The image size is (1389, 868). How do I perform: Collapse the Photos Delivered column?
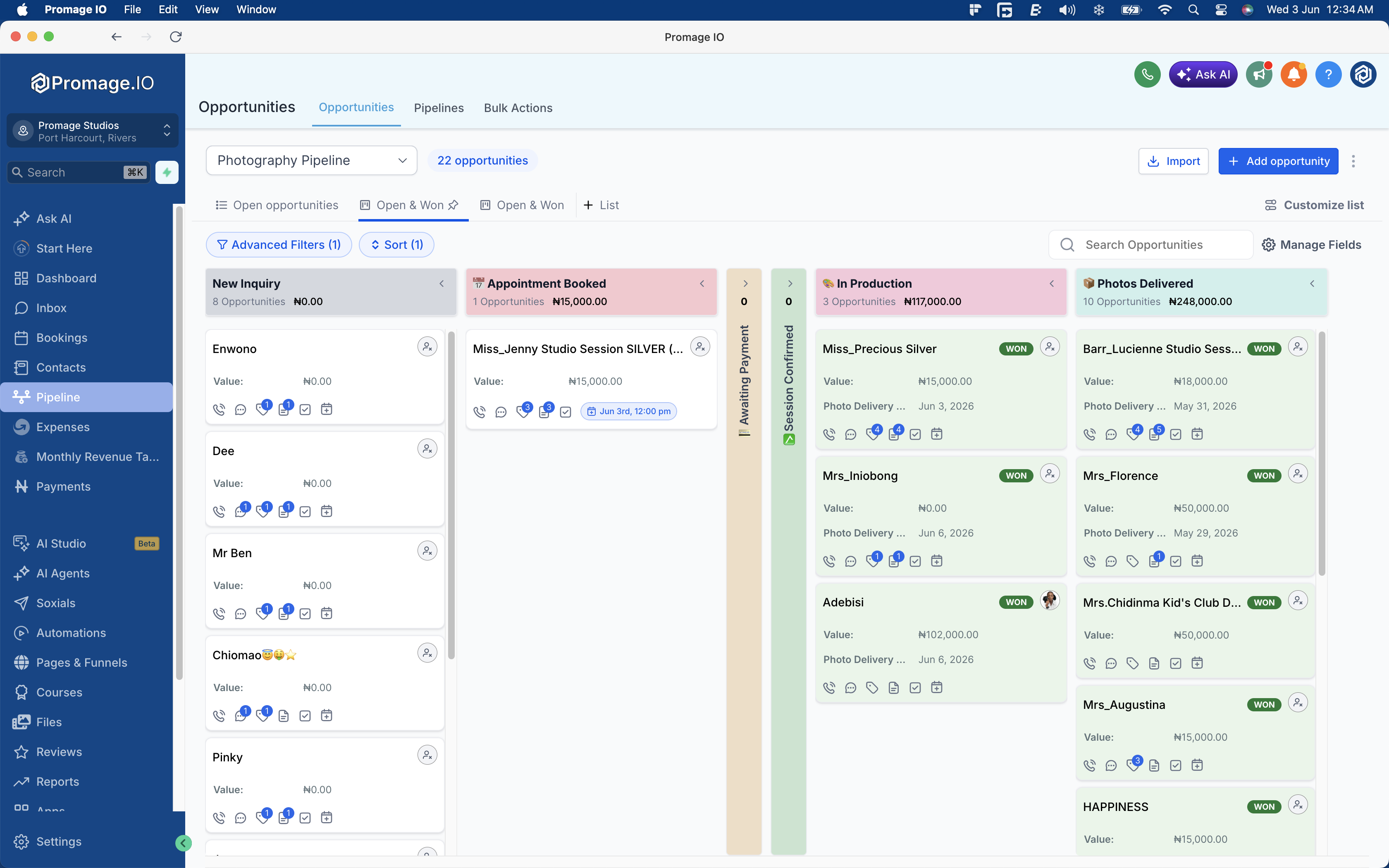pyautogui.click(x=1312, y=284)
